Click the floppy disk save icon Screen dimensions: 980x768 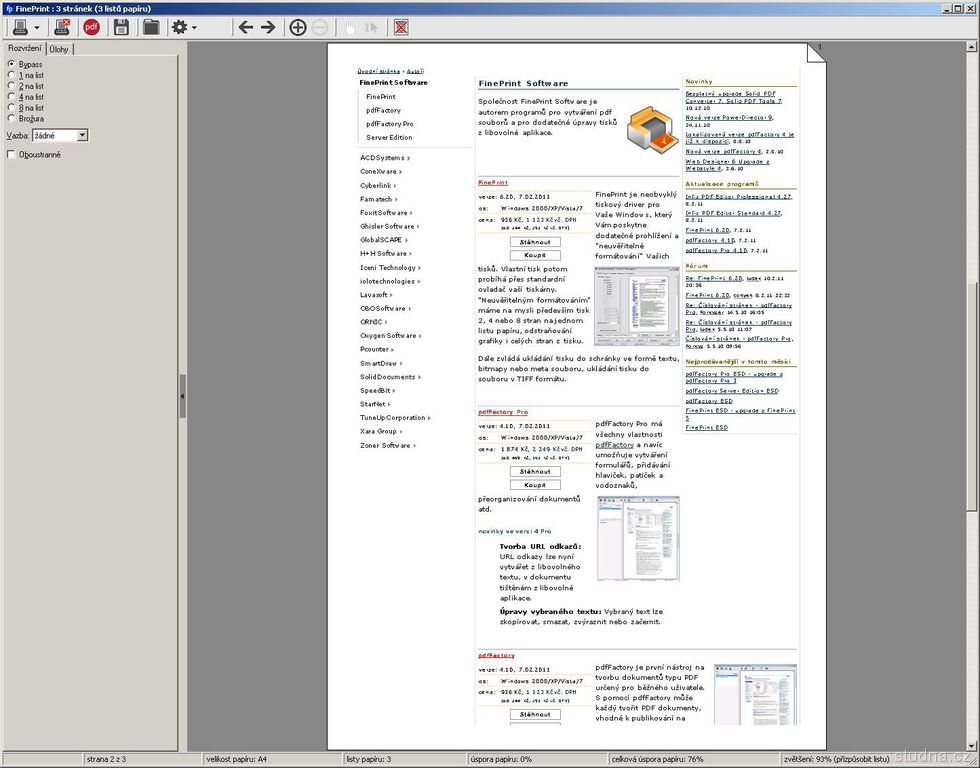pos(121,27)
